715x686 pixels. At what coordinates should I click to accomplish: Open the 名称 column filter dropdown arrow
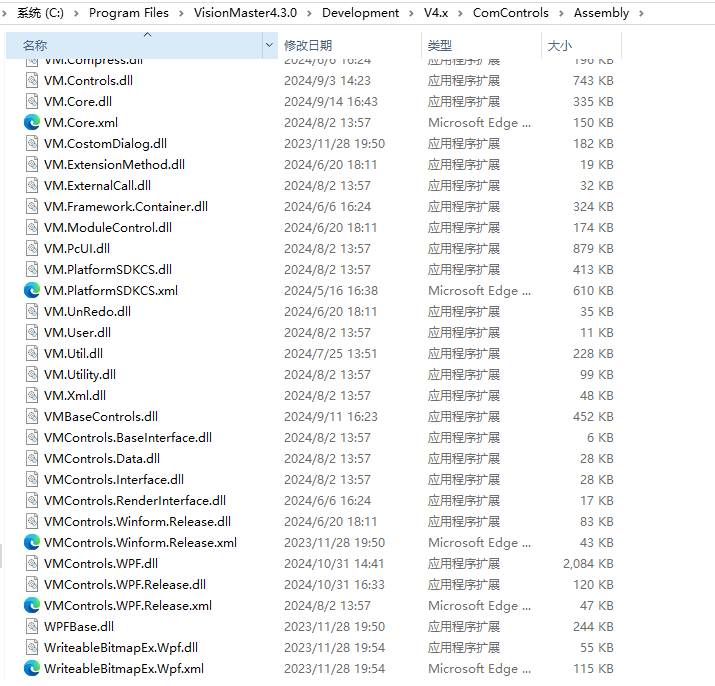pos(269,45)
